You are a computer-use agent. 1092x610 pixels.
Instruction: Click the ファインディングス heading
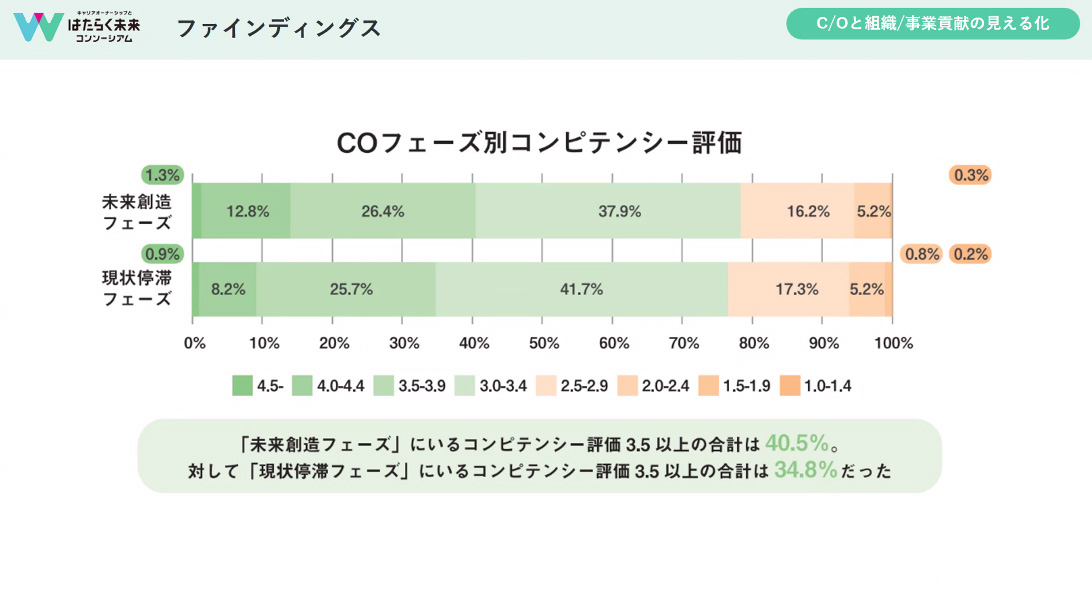[279, 28]
